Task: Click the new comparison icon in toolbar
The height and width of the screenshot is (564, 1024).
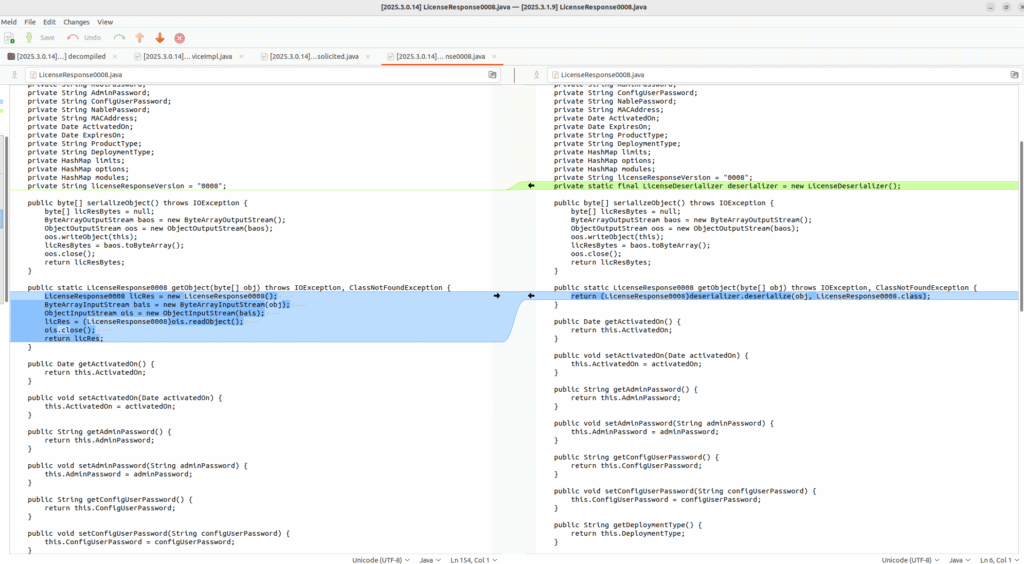Action: click(x=10, y=38)
